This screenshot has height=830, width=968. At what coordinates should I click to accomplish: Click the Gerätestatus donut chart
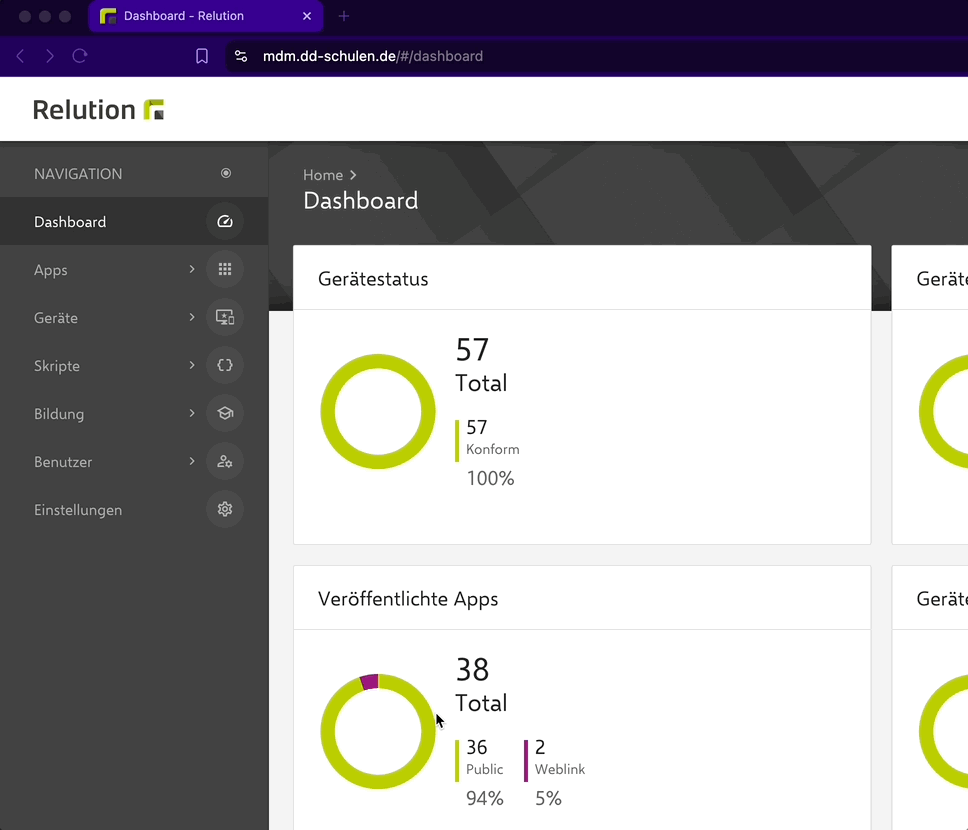(x=378, y=411)
